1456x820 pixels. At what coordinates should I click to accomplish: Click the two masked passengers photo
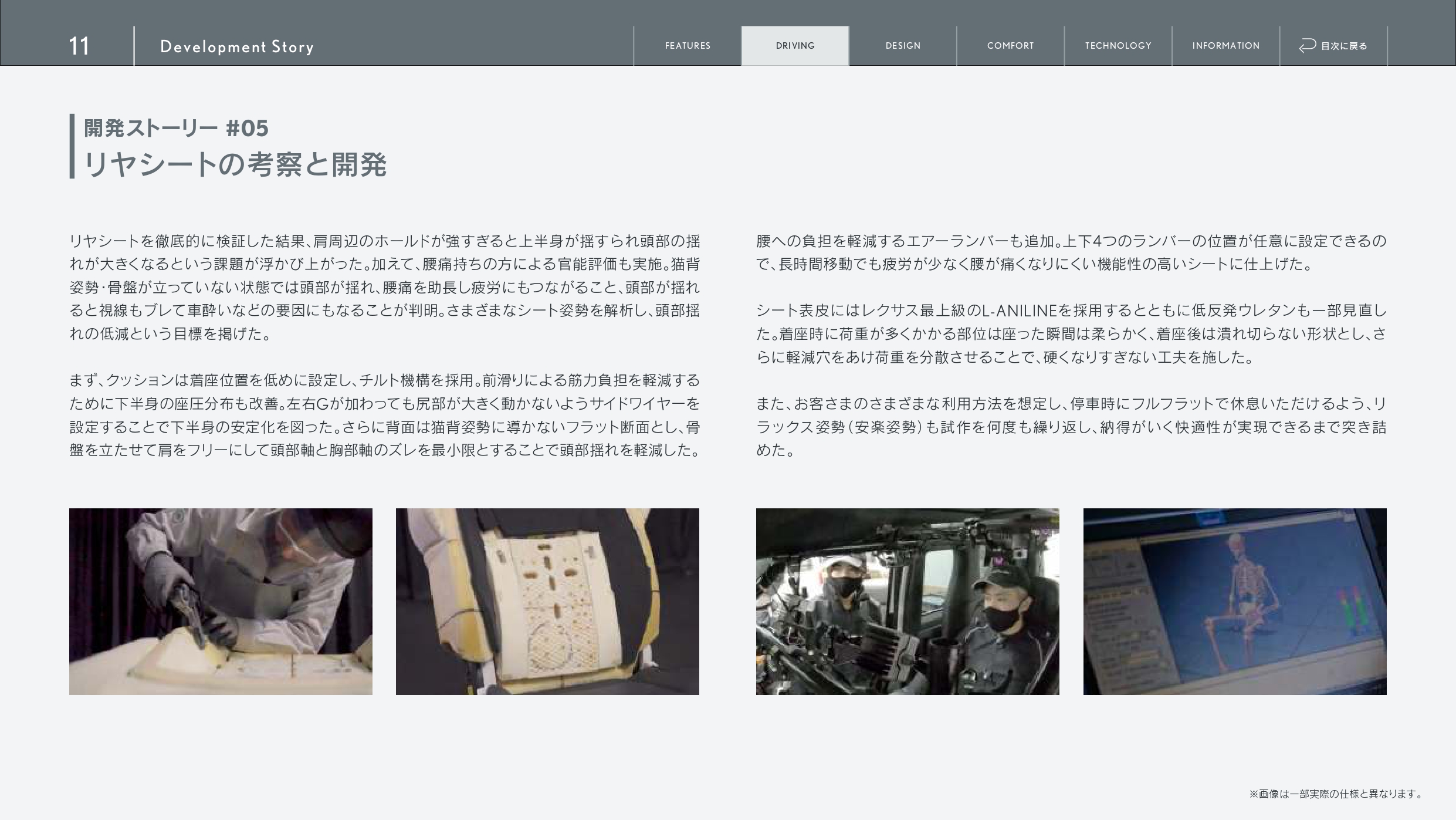coord(908,601)
